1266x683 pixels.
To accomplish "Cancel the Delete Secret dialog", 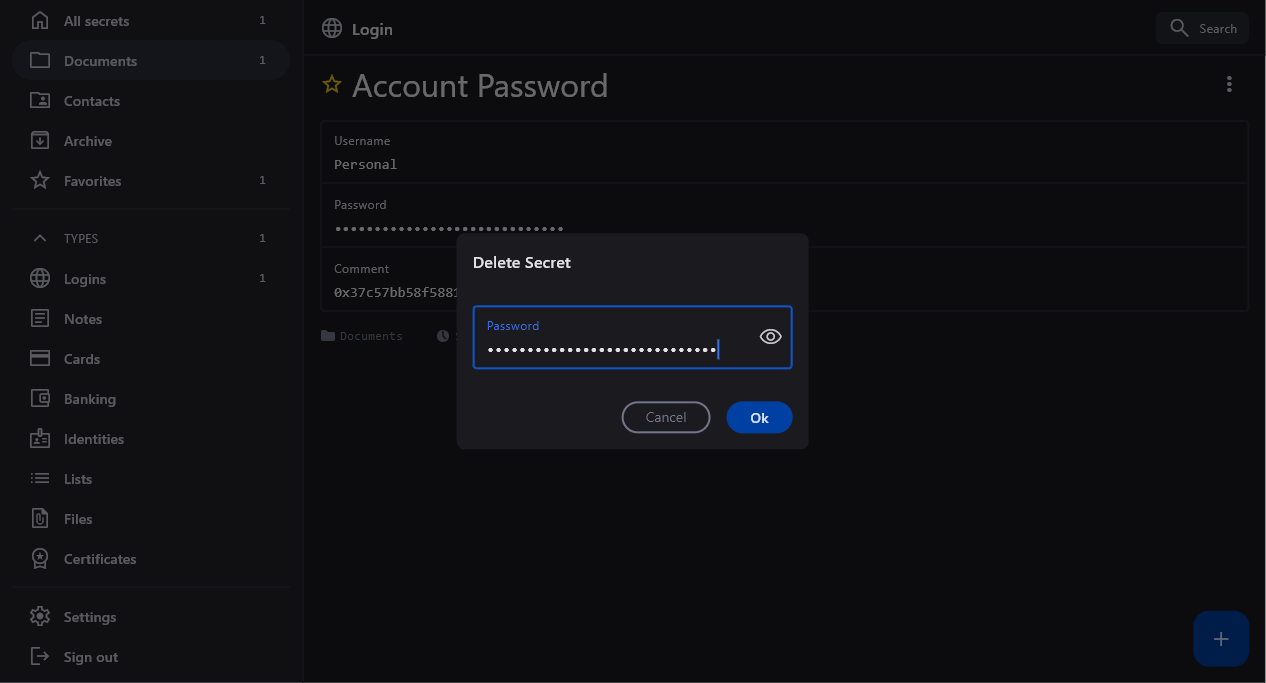I will click(666, 418).
